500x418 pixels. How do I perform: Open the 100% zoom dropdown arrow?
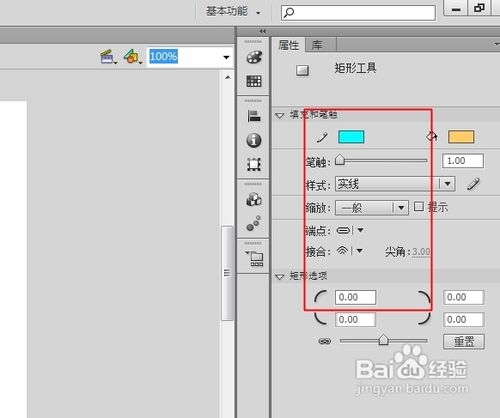(x=226, y=57)
